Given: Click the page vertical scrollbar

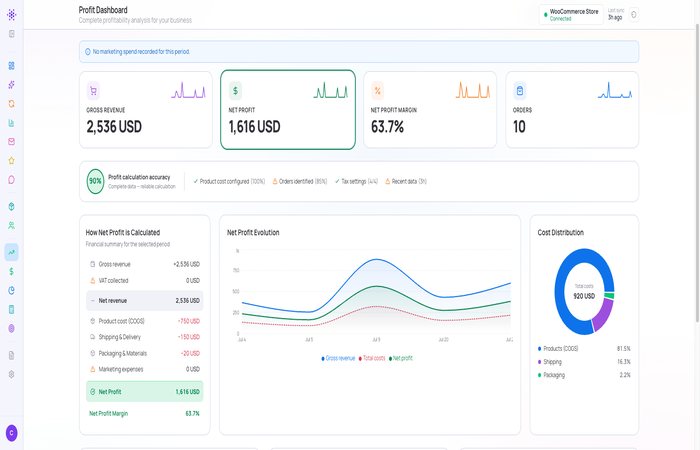Looking at the screenshot, I should pos(697,172).
